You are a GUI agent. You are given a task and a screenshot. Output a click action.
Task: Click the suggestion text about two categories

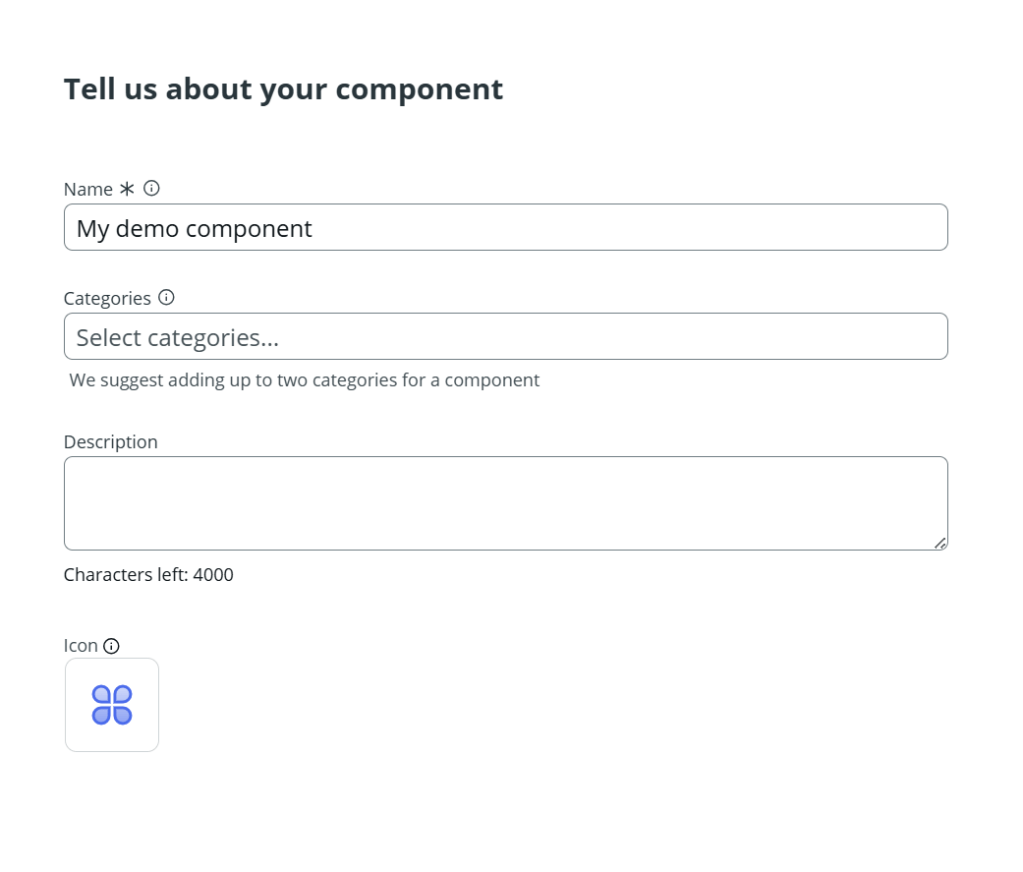pyautogui.click(x=305, y=380)
